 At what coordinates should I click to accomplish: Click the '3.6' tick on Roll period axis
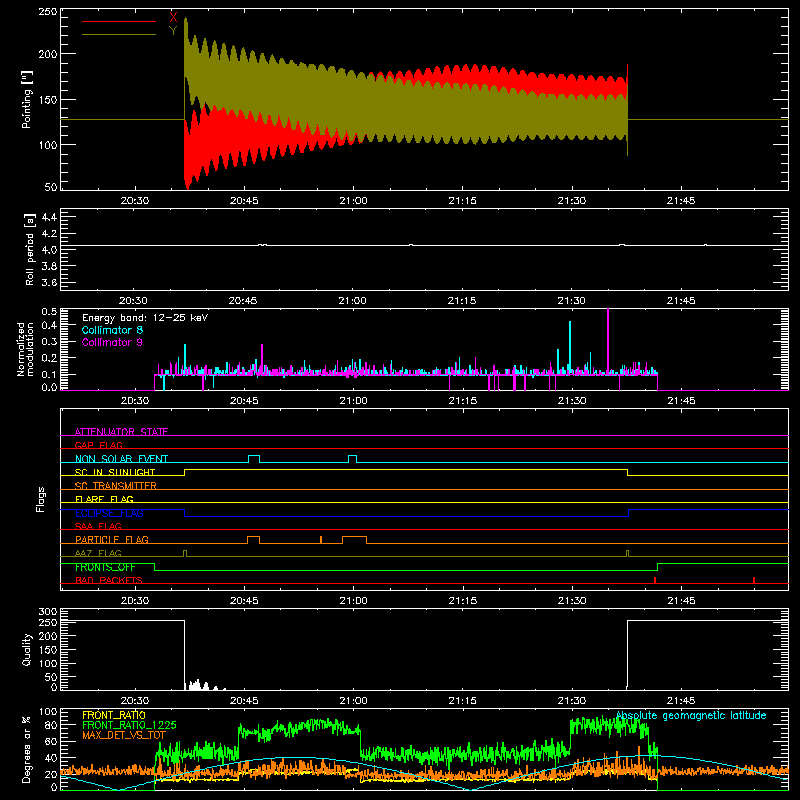49,282
